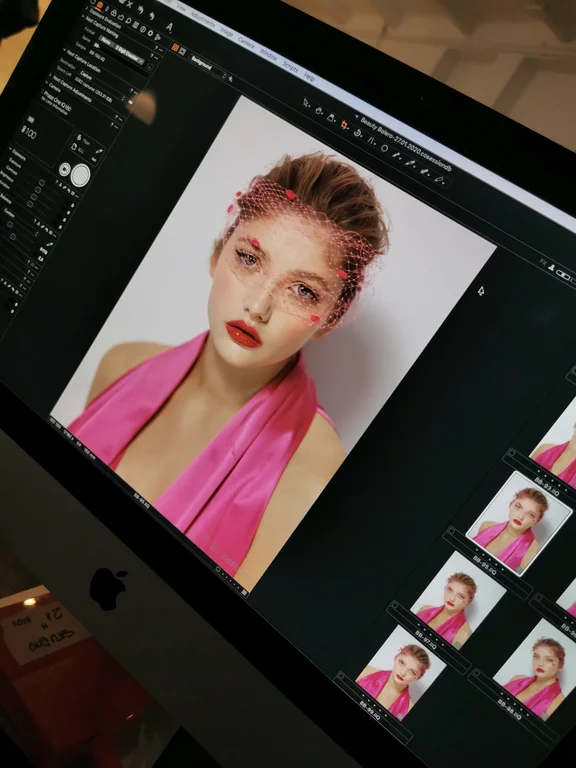This screenshot has width=576, height=768.
Task: Collapse the Camera panel
Action: (x=47, y=82)
